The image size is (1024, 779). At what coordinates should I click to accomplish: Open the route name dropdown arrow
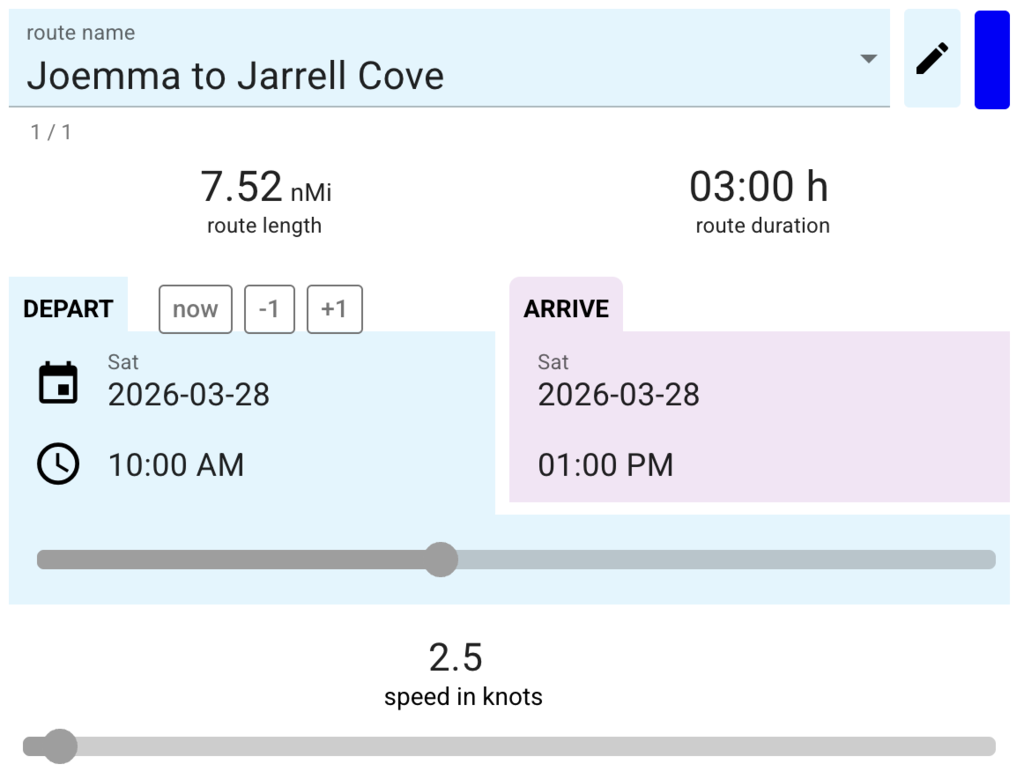coord(868,59)
